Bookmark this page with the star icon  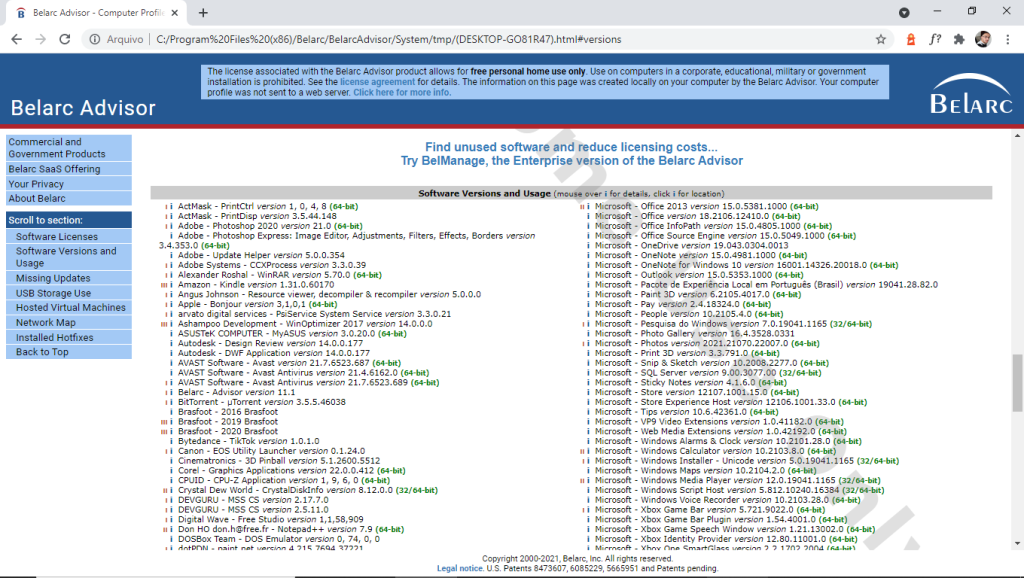(x=881, y=39)
